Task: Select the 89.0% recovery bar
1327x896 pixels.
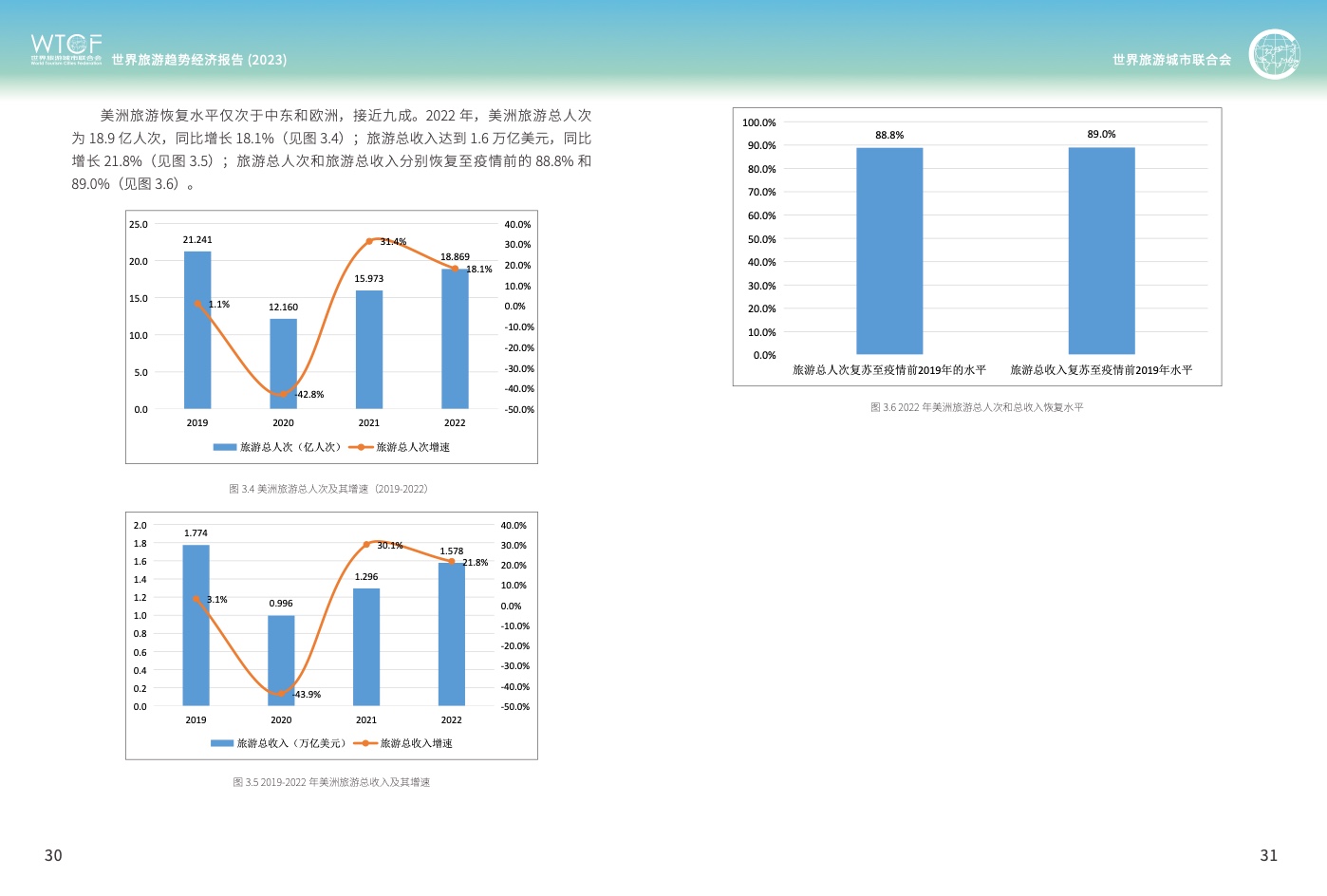Action: click(1101, 252)
